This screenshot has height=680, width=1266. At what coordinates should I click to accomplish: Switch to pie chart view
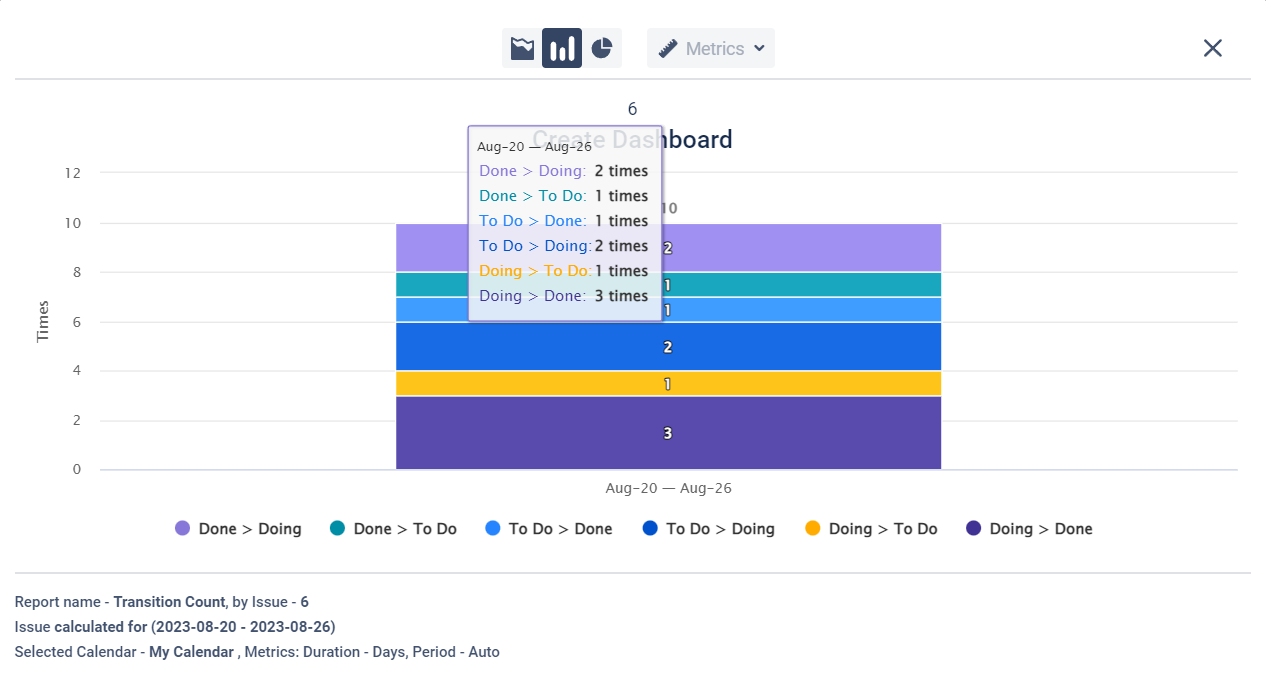[601, 48]
